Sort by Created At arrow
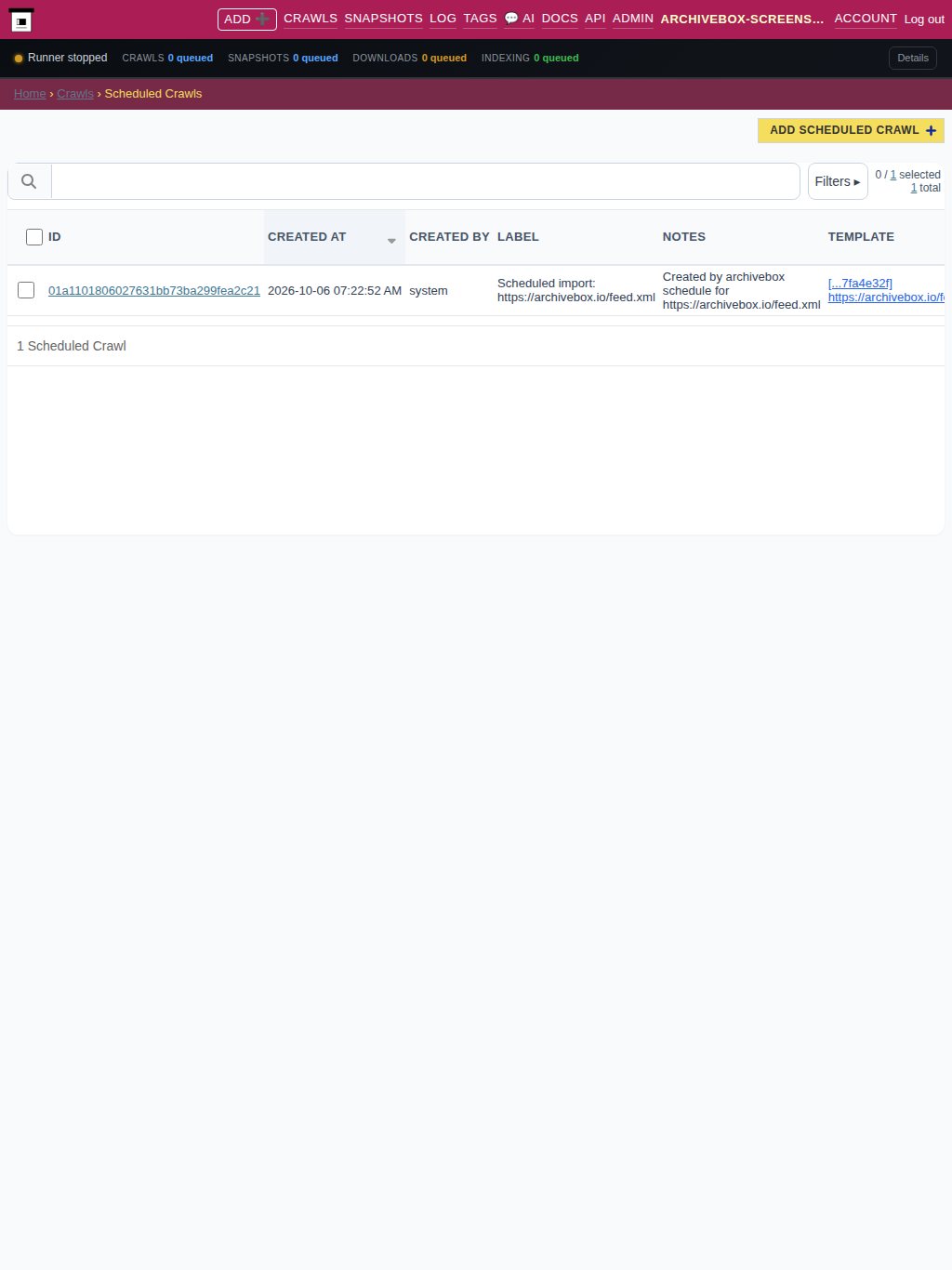952x1270 pixels. pyautogui.click(x=391, y=240)
